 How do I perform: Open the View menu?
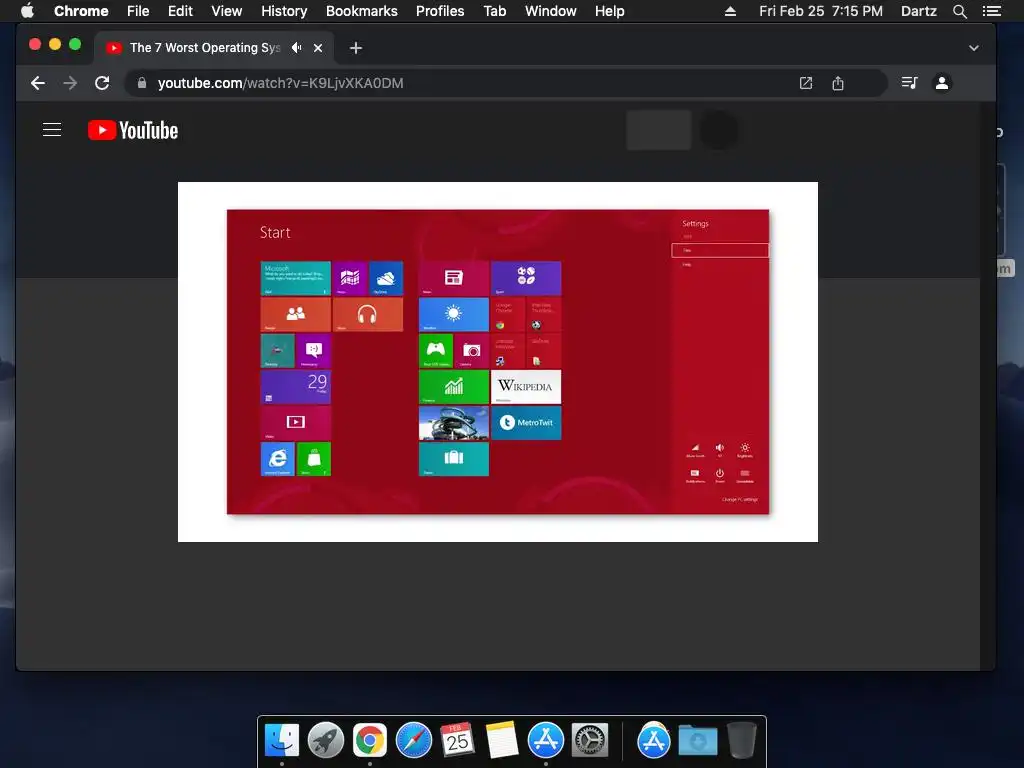[227, 11]
